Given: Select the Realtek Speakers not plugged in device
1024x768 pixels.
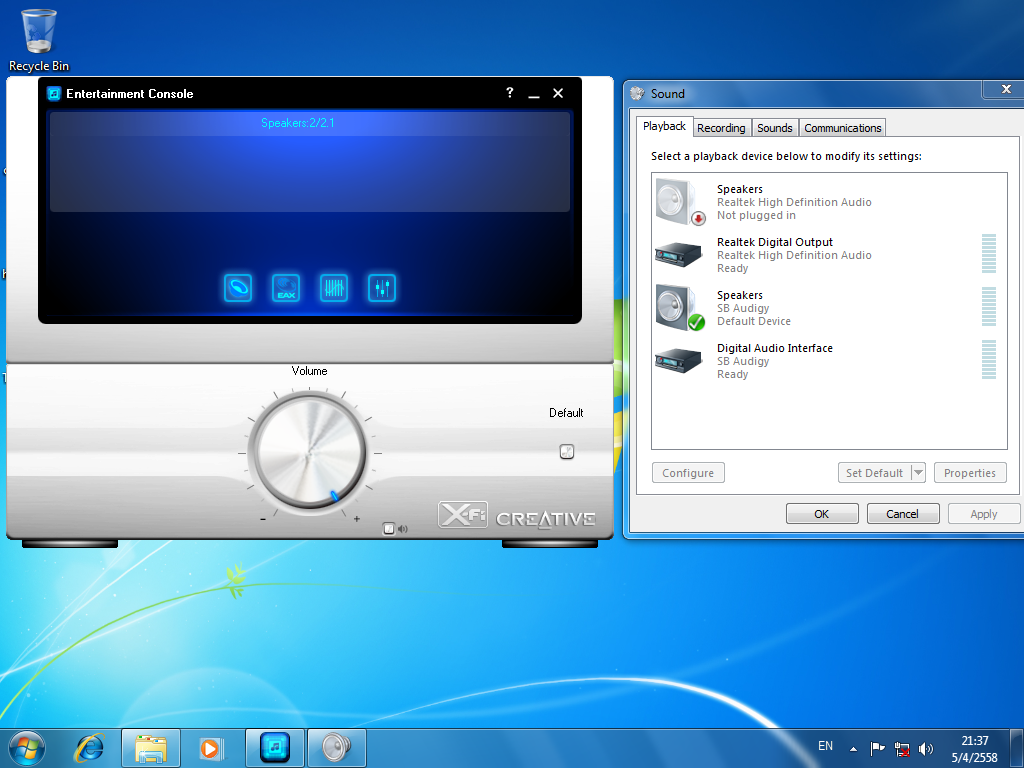Looking at the screenshot, I should coord(829,202).
